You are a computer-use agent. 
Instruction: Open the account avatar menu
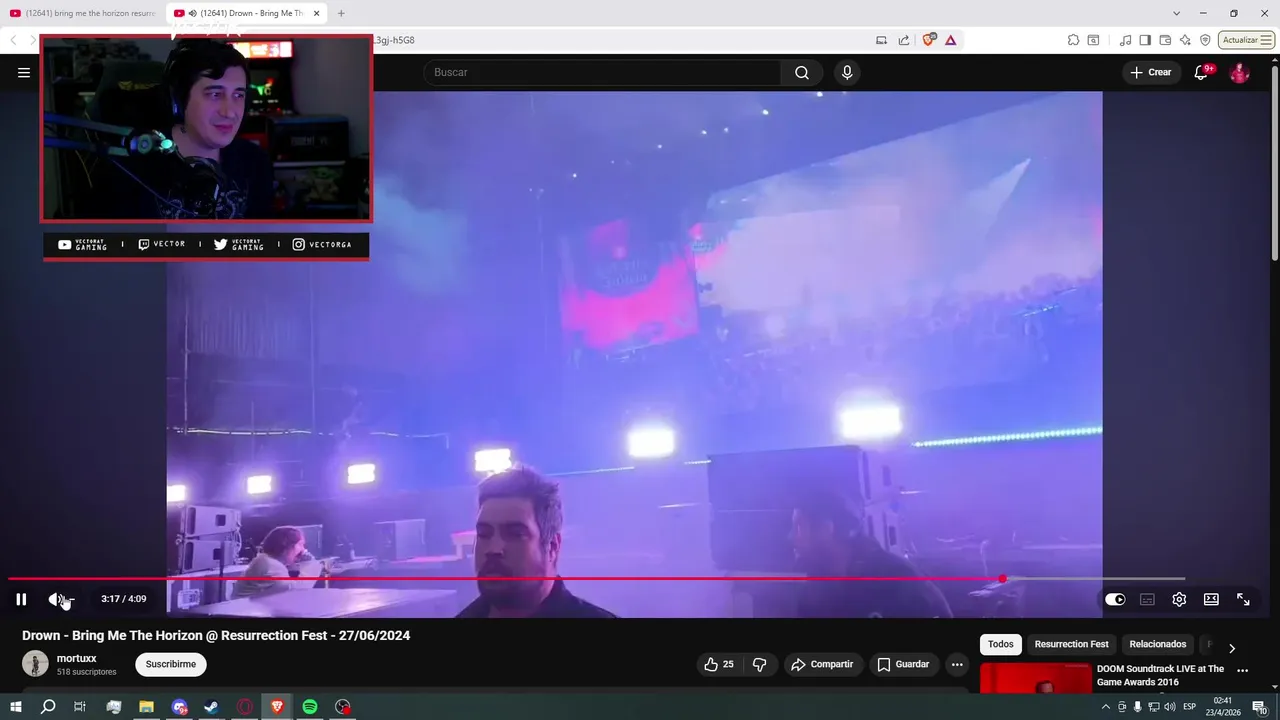click(1239, 72)
